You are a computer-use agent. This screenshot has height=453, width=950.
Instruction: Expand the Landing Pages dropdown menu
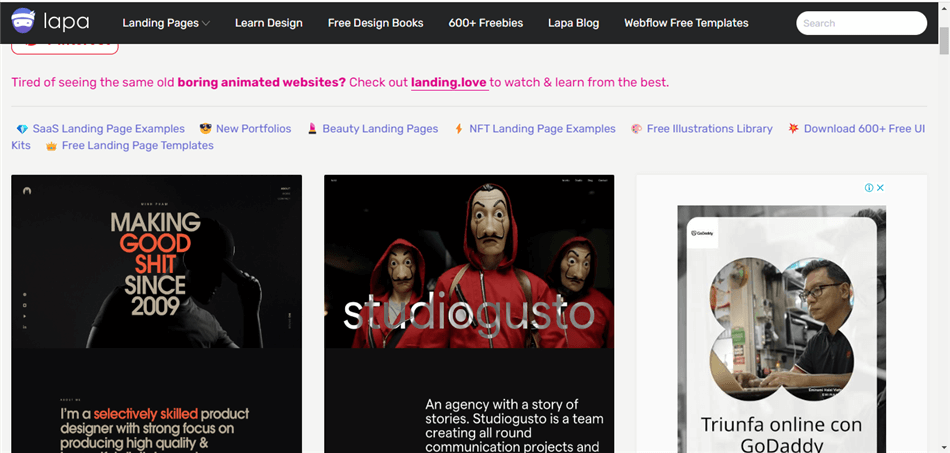coord(166,23)
